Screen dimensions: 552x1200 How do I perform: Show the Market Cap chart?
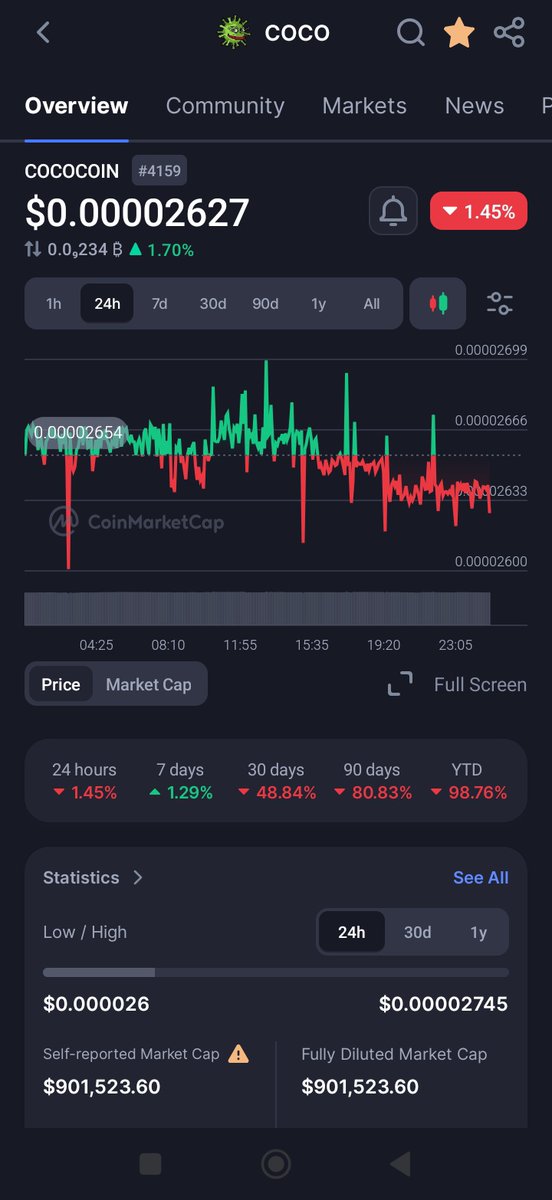[148, 685]
